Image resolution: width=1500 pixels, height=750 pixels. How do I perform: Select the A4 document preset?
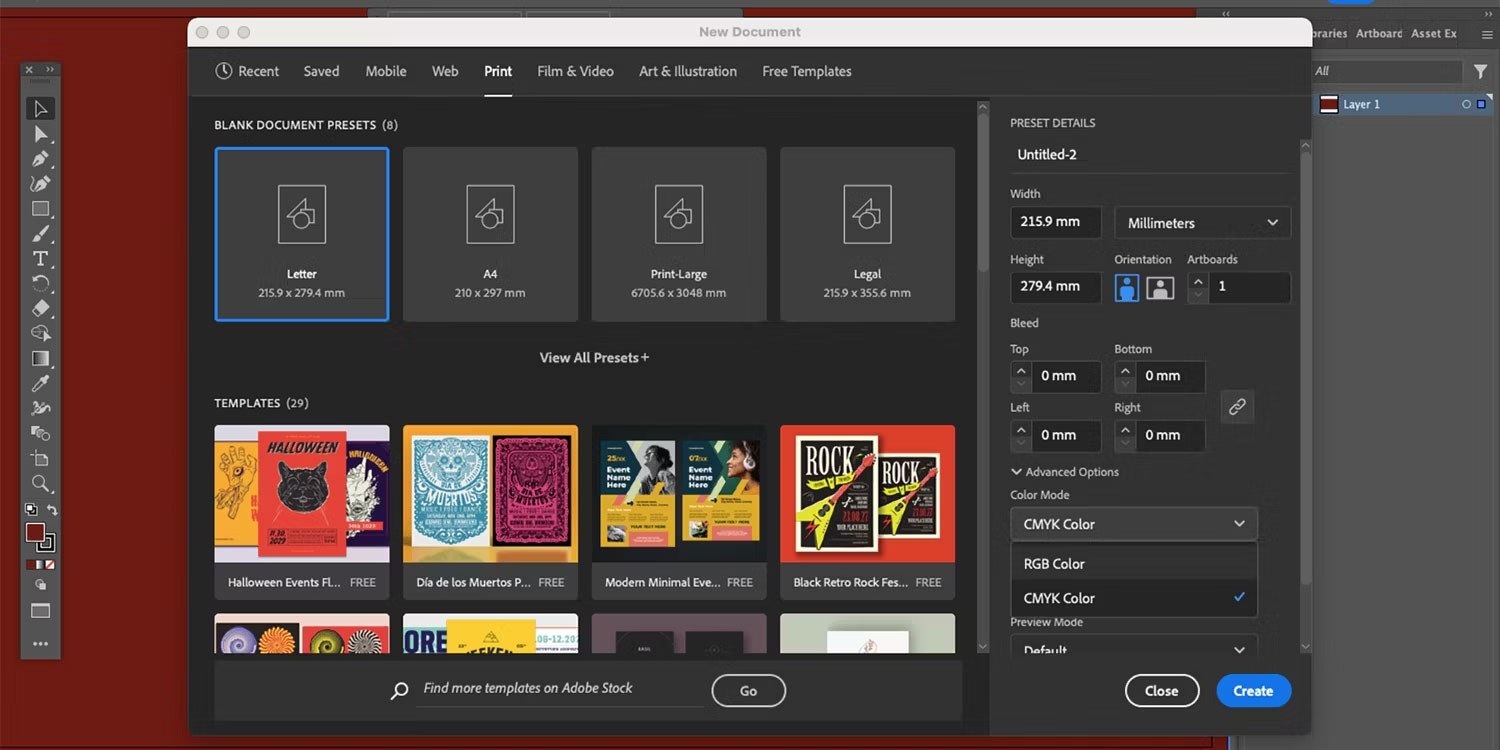490,234
